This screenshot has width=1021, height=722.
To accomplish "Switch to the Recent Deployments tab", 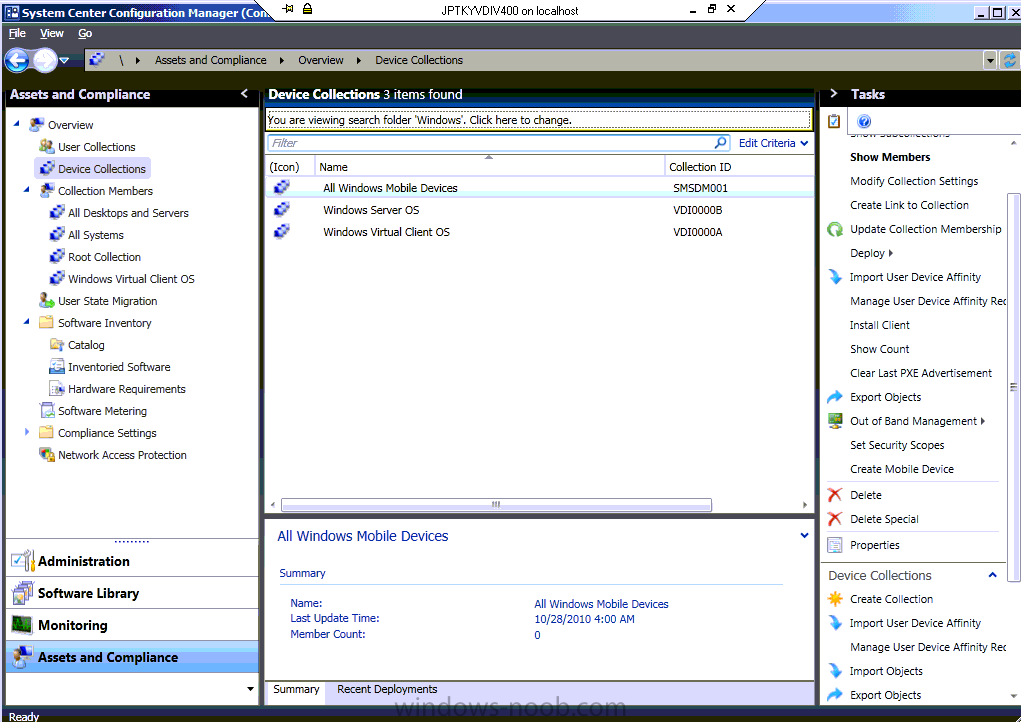I will tap(387, 689).
